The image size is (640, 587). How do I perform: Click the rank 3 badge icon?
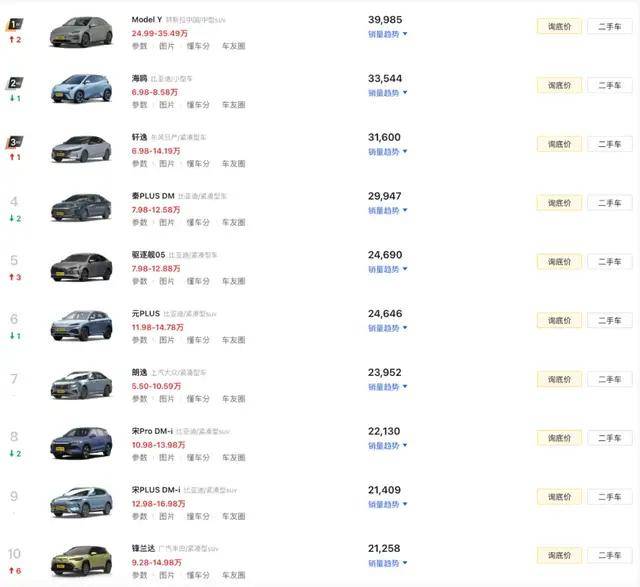(x=14, y=142)
